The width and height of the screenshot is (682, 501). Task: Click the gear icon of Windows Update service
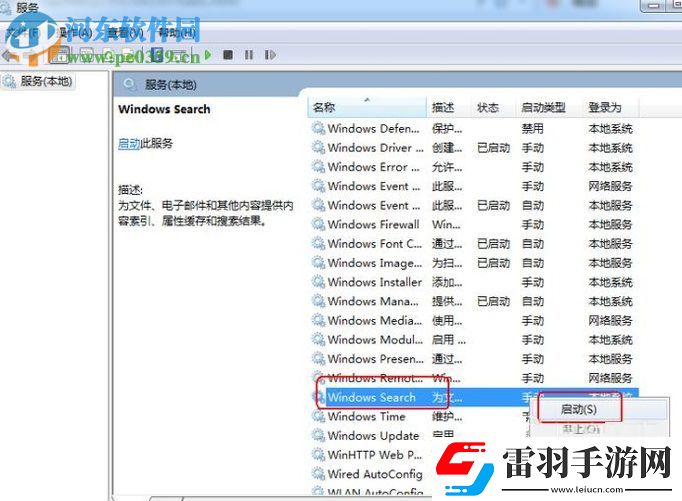click(x=319, y=435)
